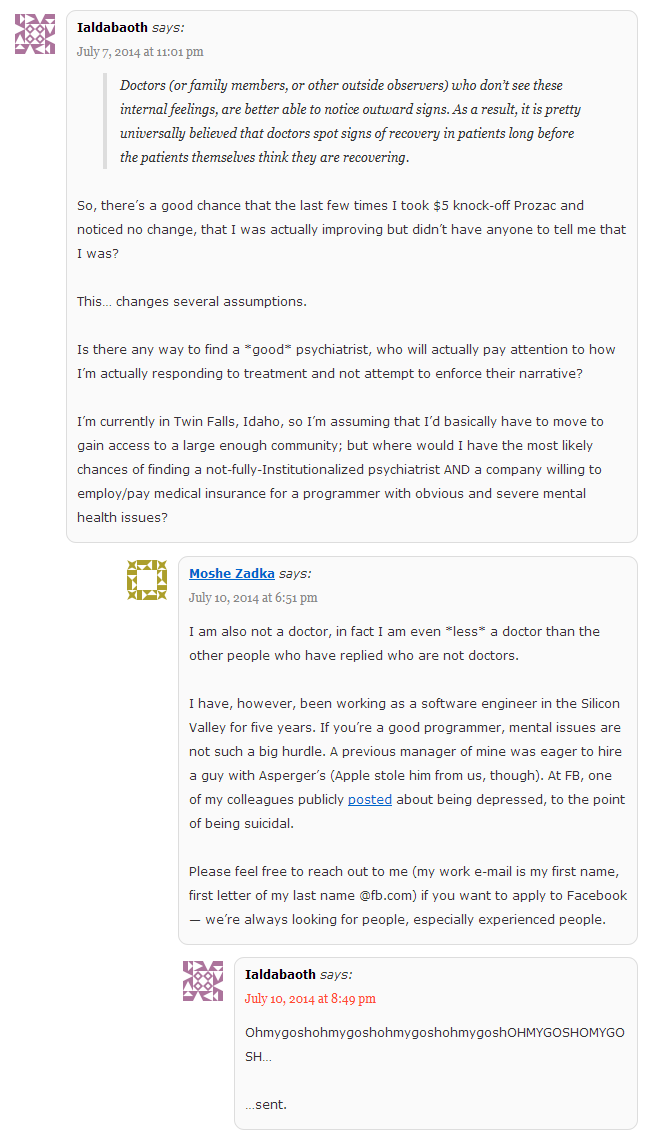Viewport: 648px width, 1138px height.
Task: Open the Moshe Zadka author link
Action: pyautogui.click(x=231, y=573)
